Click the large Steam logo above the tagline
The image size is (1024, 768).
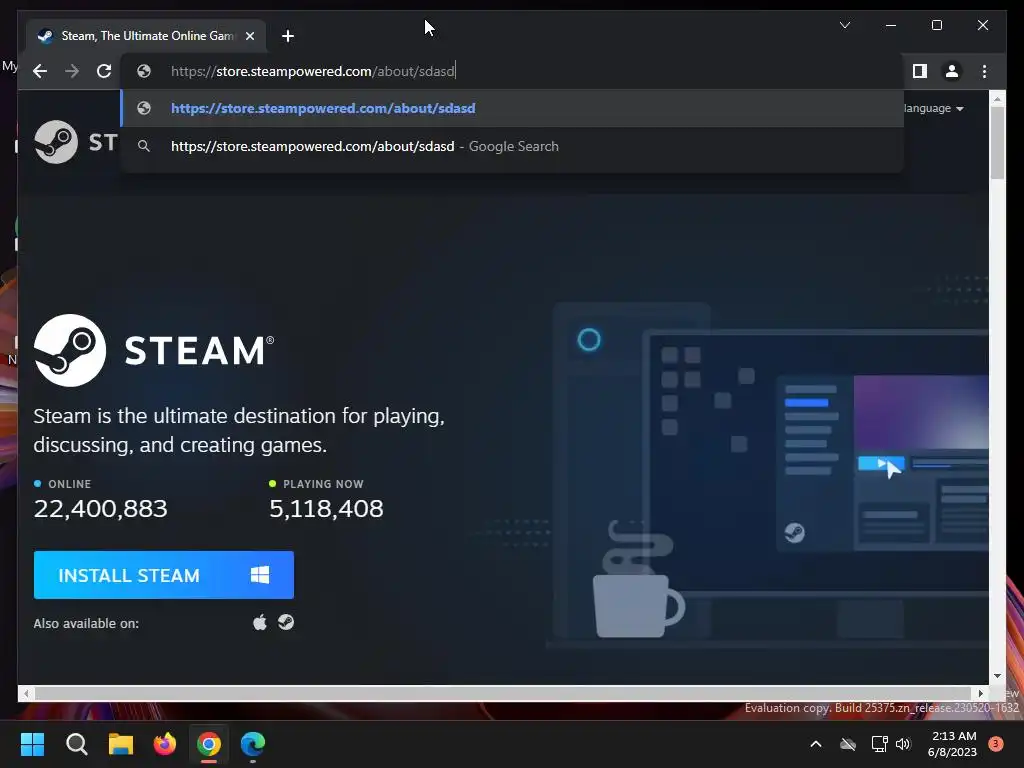[154, 351]
